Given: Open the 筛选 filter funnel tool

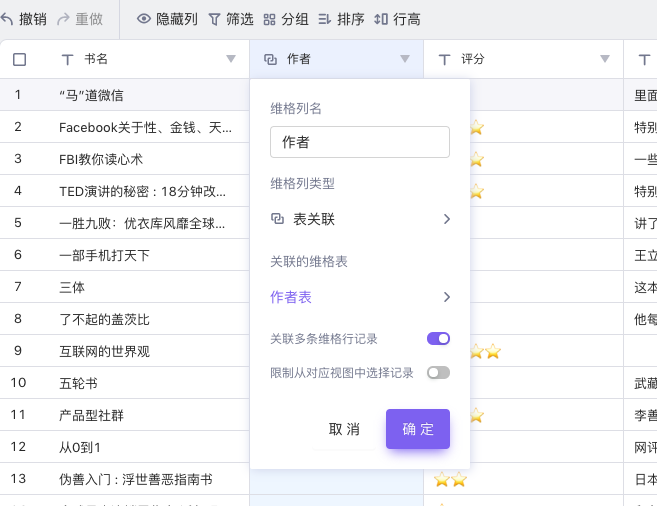Looking at the screenshot, I should (x=214, y=19).
